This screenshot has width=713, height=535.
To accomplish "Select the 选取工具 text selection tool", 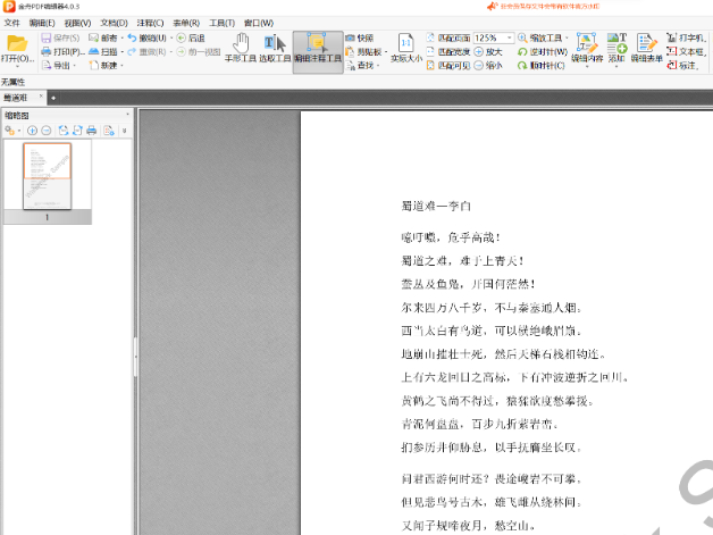I will (275, 47).
